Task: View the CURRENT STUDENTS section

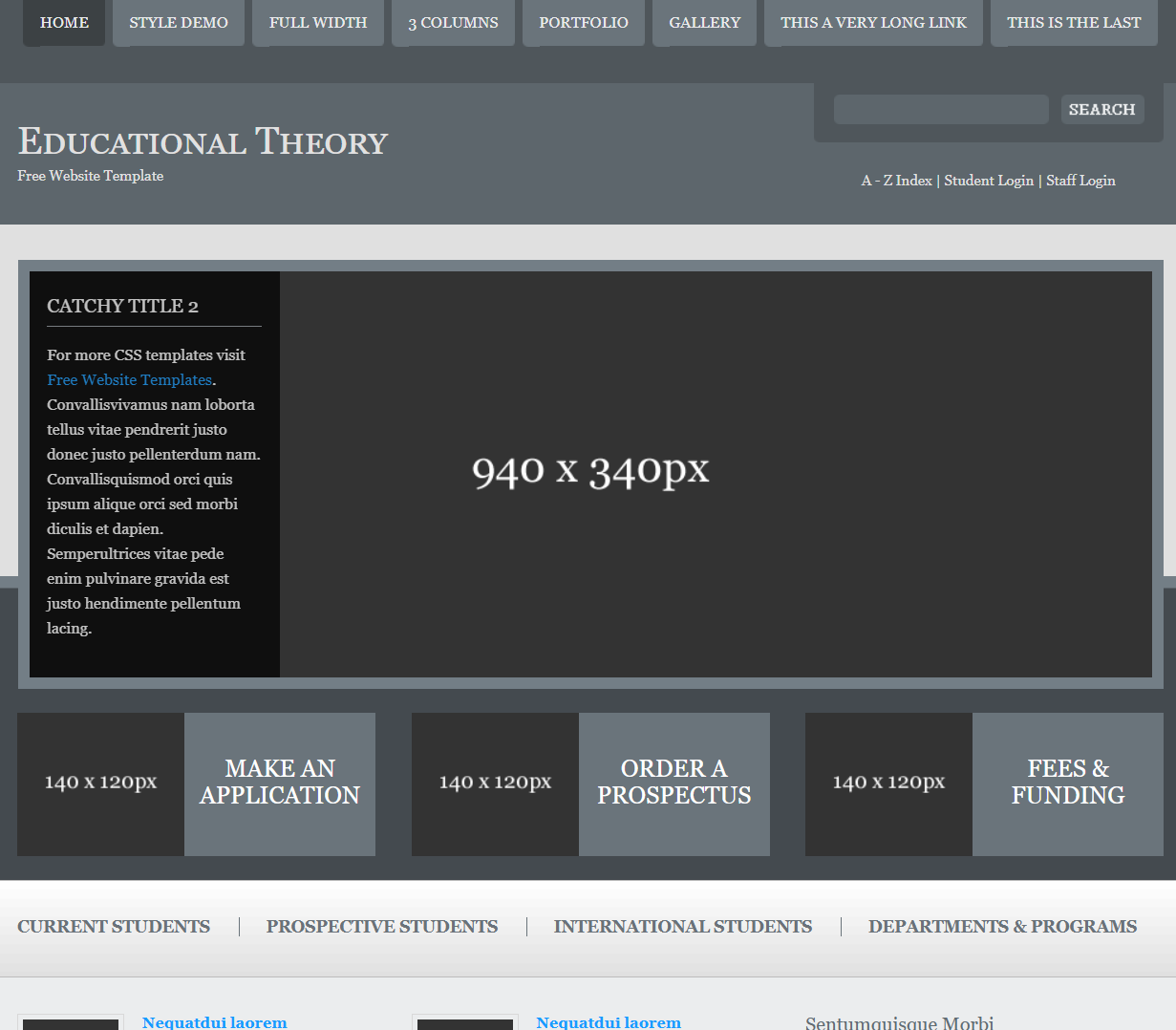Action: pyautogui.click(x=114, y=926)
